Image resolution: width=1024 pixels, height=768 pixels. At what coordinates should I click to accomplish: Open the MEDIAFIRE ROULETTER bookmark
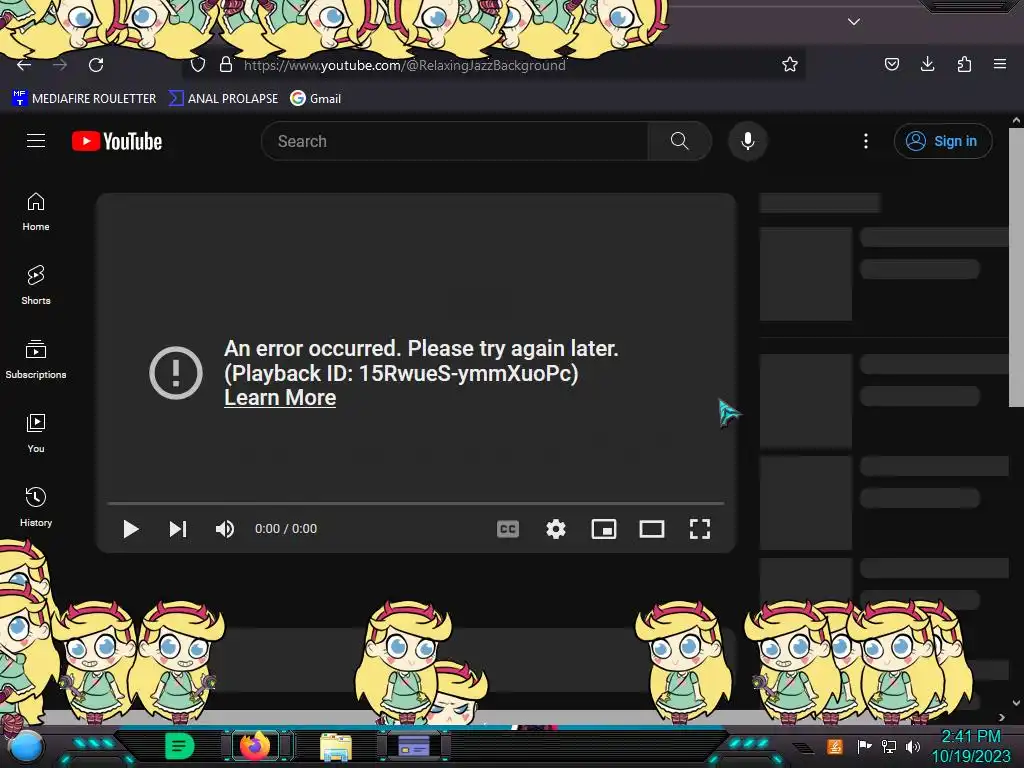[84, 99]
